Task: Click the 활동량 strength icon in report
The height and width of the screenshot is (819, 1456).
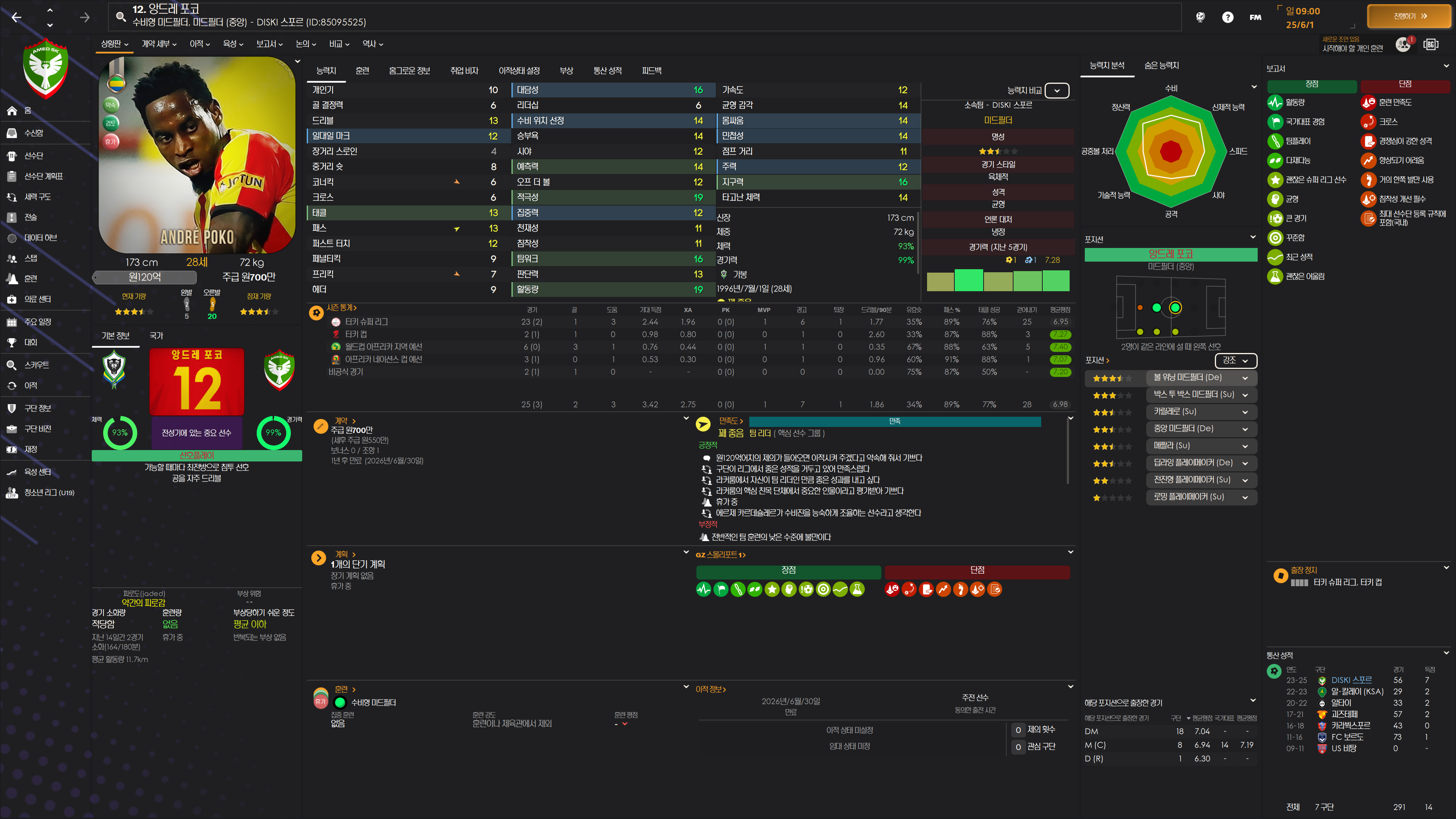Action: point(1275,102)
